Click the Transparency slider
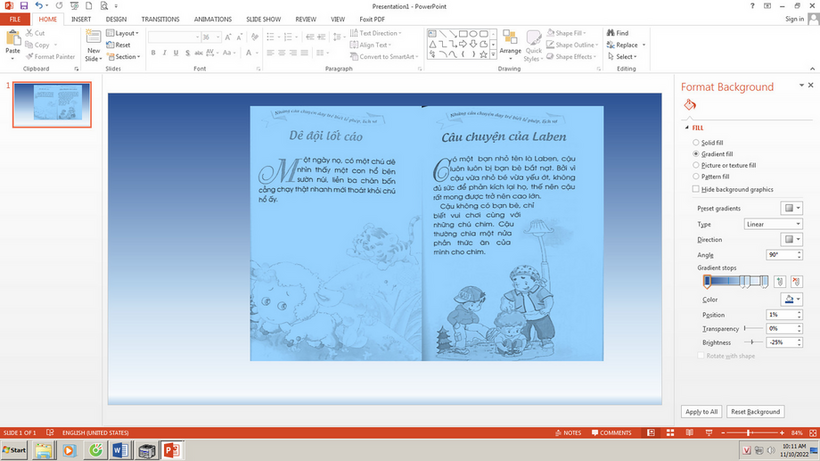Image resolution: width=820 pixels, height=461 pixels. coord(753,329)
